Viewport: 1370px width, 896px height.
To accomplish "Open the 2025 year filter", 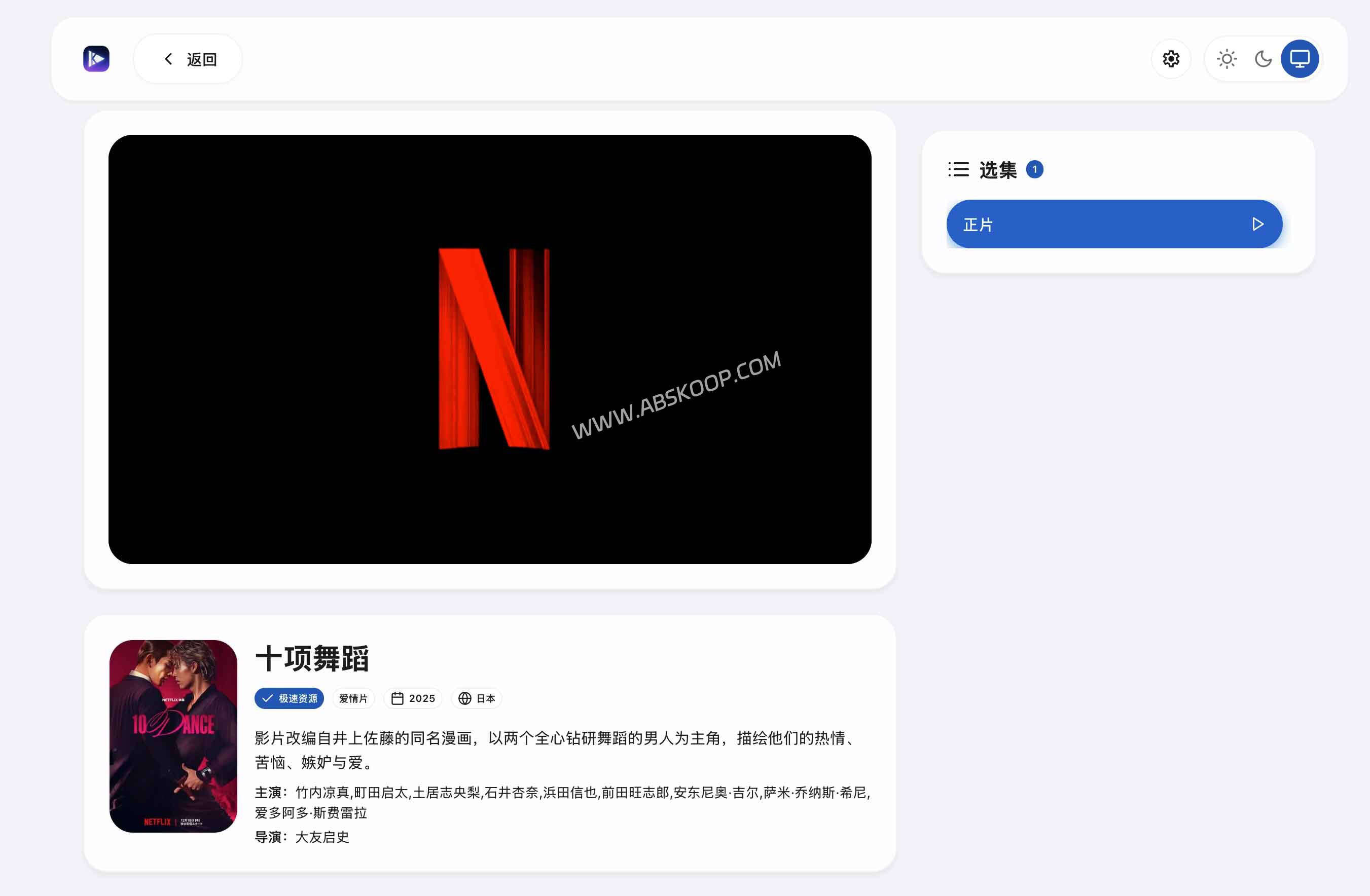I will (x=413, y=698).
